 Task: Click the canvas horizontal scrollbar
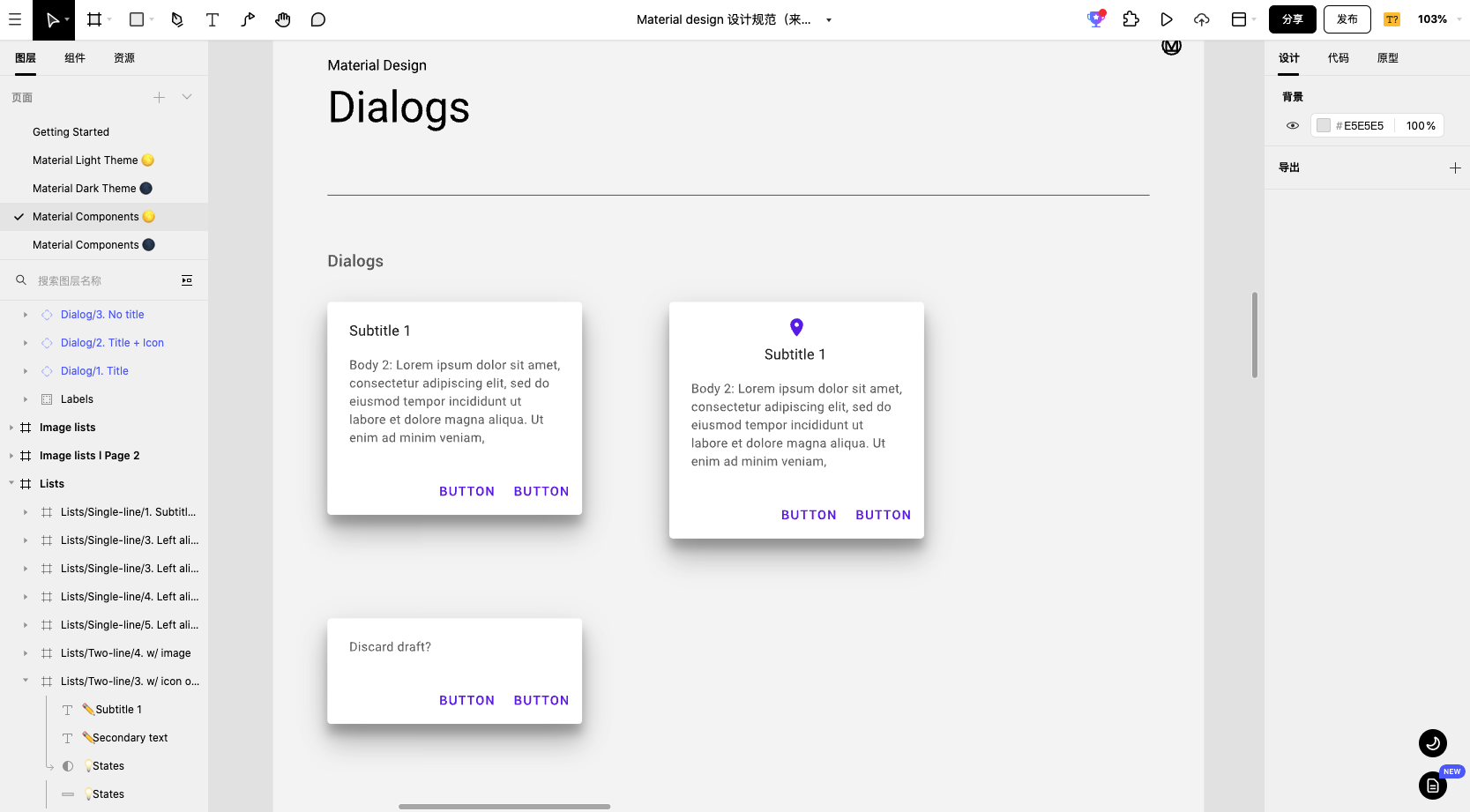[x=504, y=807]
